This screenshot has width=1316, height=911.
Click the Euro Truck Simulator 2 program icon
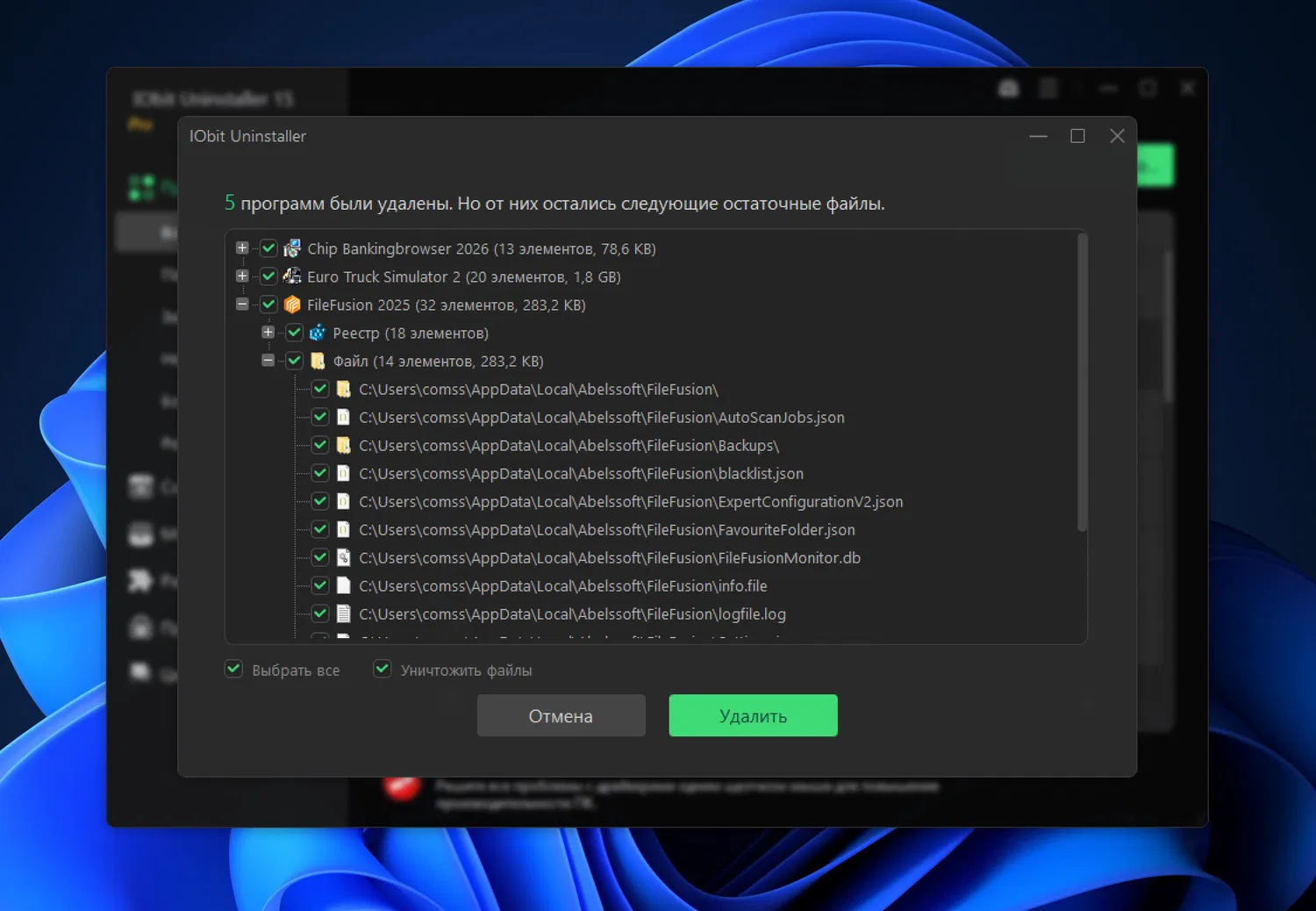292,277
